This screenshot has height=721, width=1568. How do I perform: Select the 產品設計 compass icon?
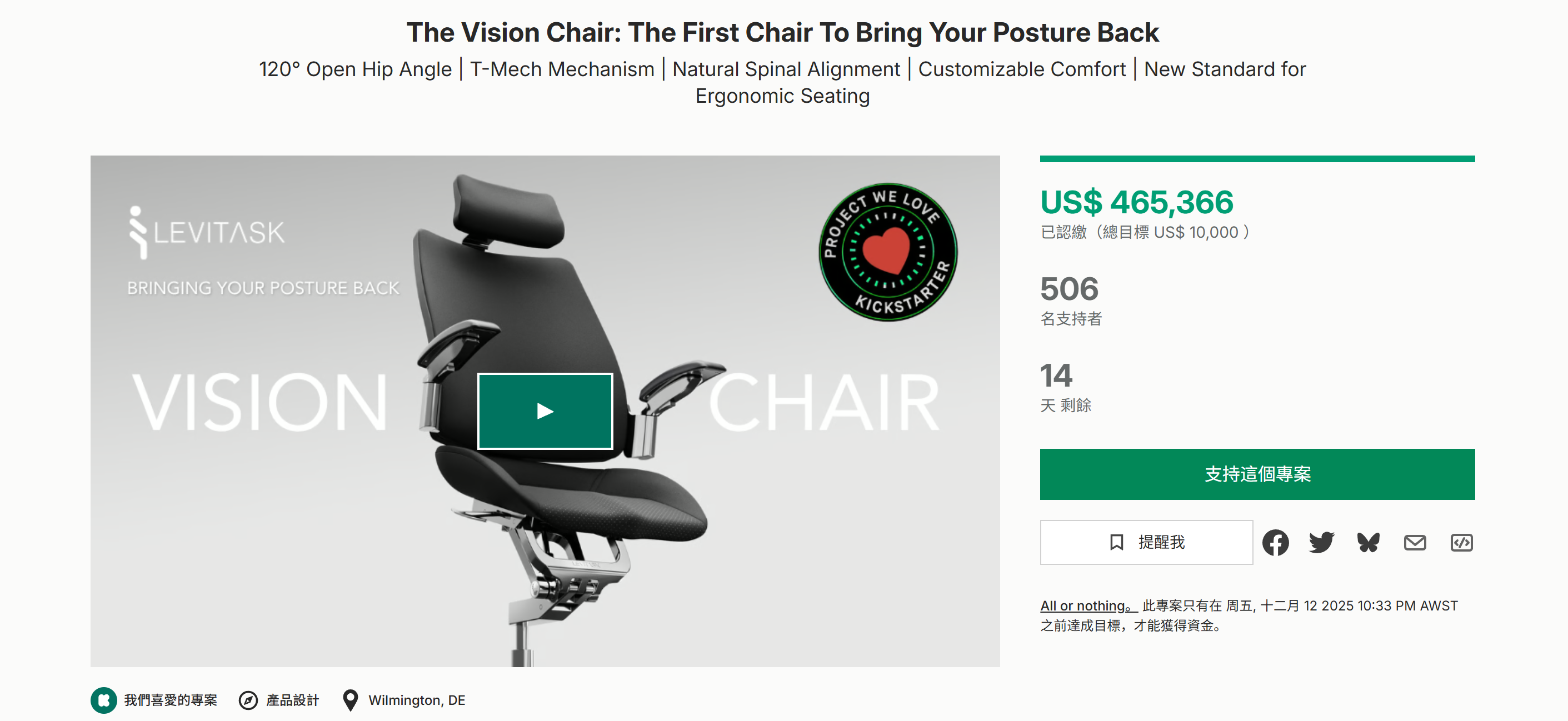(x=248, y=700)
